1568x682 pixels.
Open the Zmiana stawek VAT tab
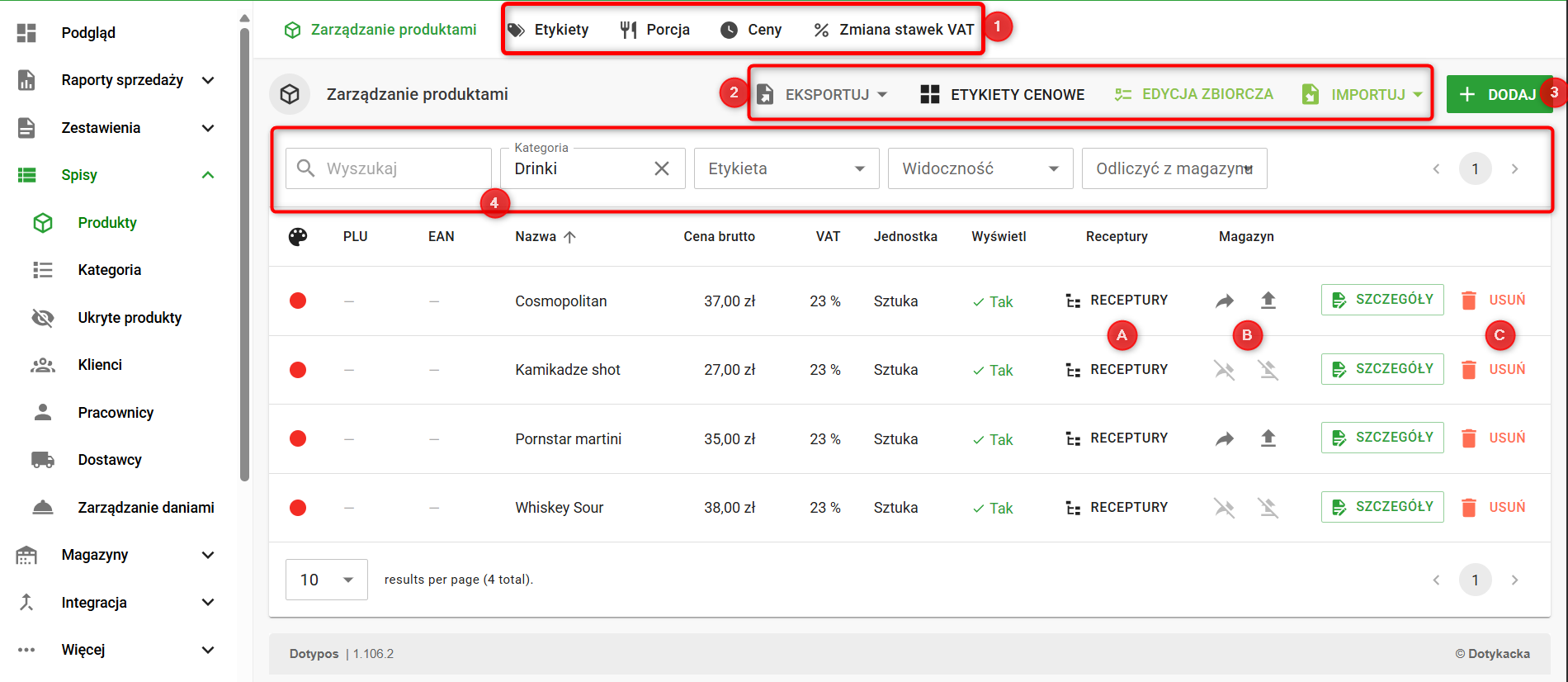click(x=894, y=30)
